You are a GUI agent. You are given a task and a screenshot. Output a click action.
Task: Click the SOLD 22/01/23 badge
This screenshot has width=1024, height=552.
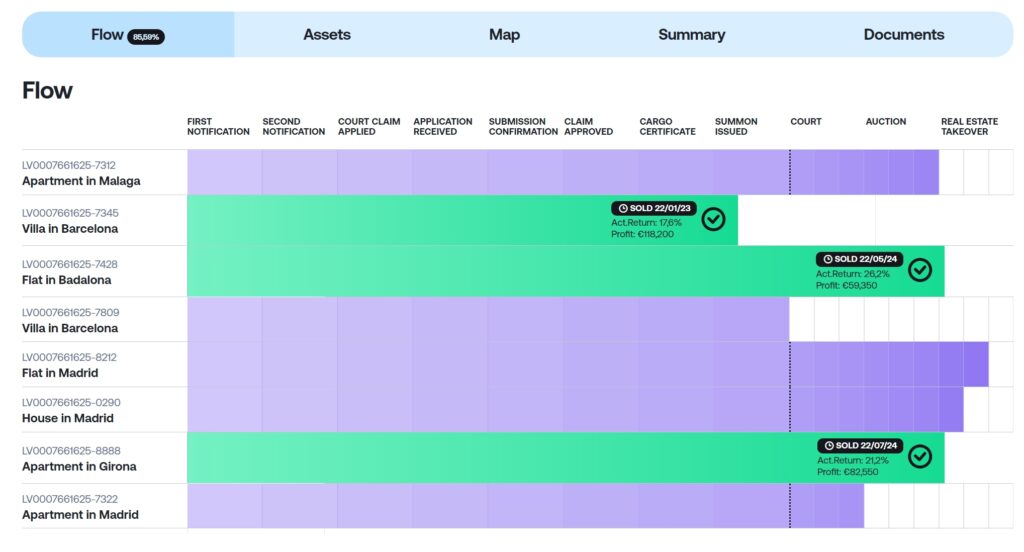[654, 208]
